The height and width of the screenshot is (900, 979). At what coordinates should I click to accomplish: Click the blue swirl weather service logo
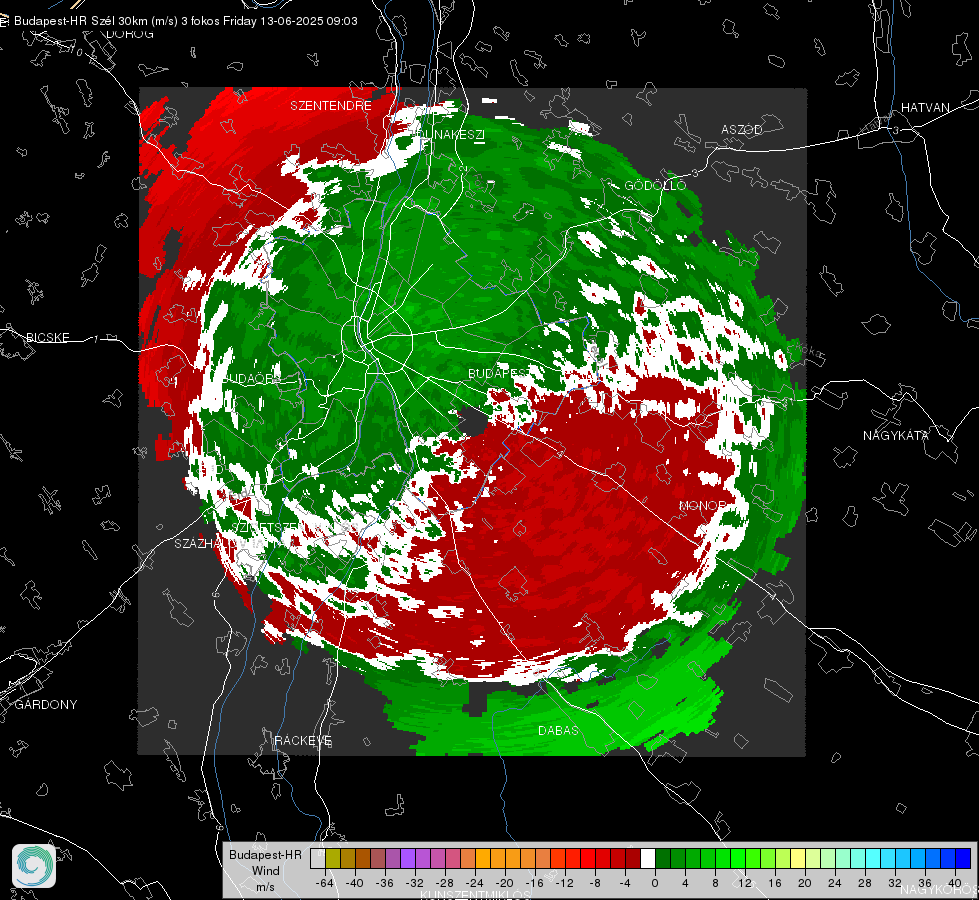(34, 866)
